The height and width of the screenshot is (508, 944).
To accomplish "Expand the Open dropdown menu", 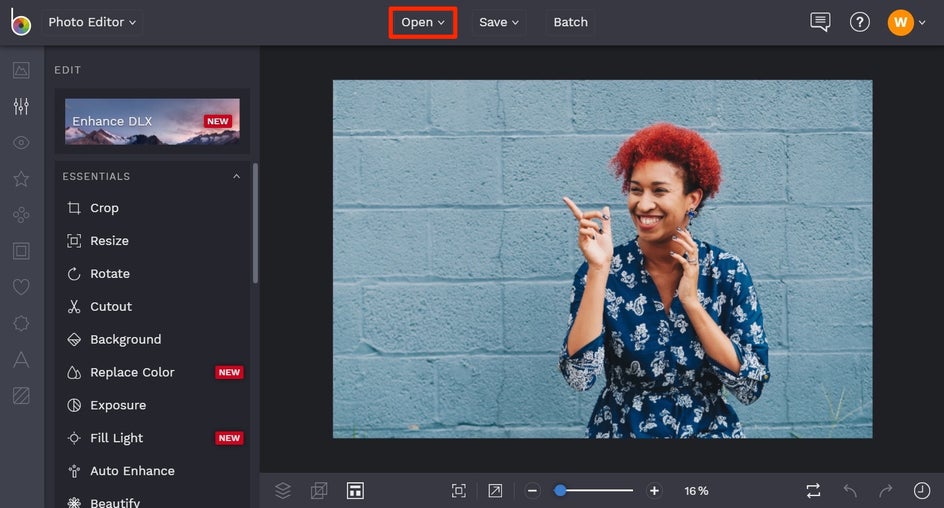I will click(x=423, y=22).
